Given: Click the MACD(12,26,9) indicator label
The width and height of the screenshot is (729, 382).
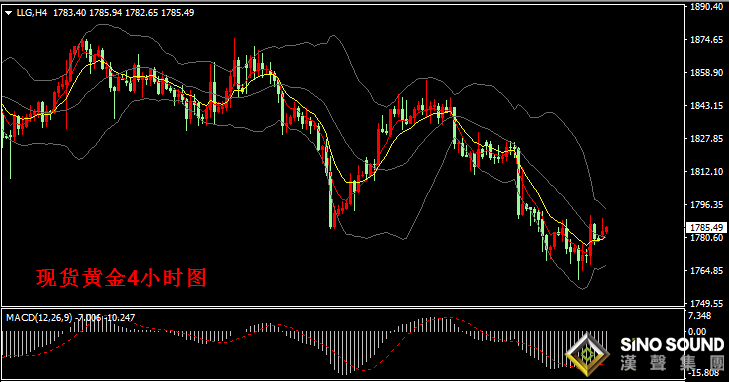Looking at the screenshot, I should (39, 318).
